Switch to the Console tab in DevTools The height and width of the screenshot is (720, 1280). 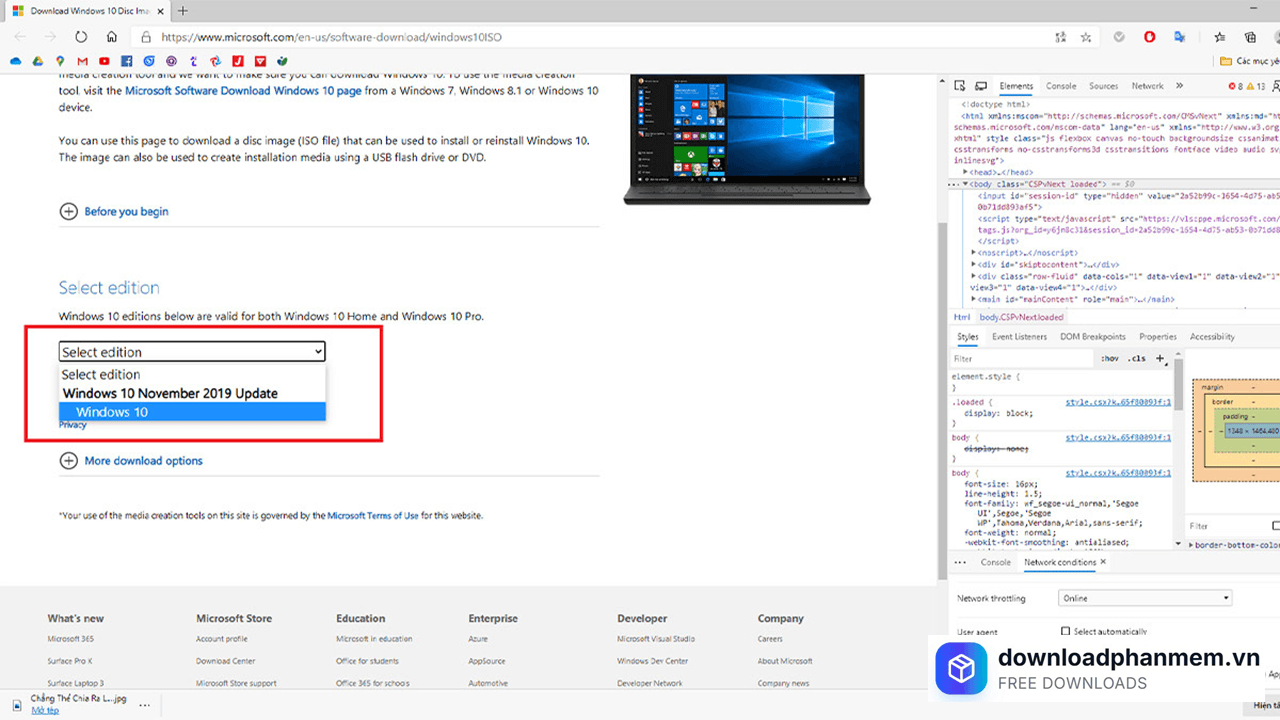click(x=1060, y=86)
